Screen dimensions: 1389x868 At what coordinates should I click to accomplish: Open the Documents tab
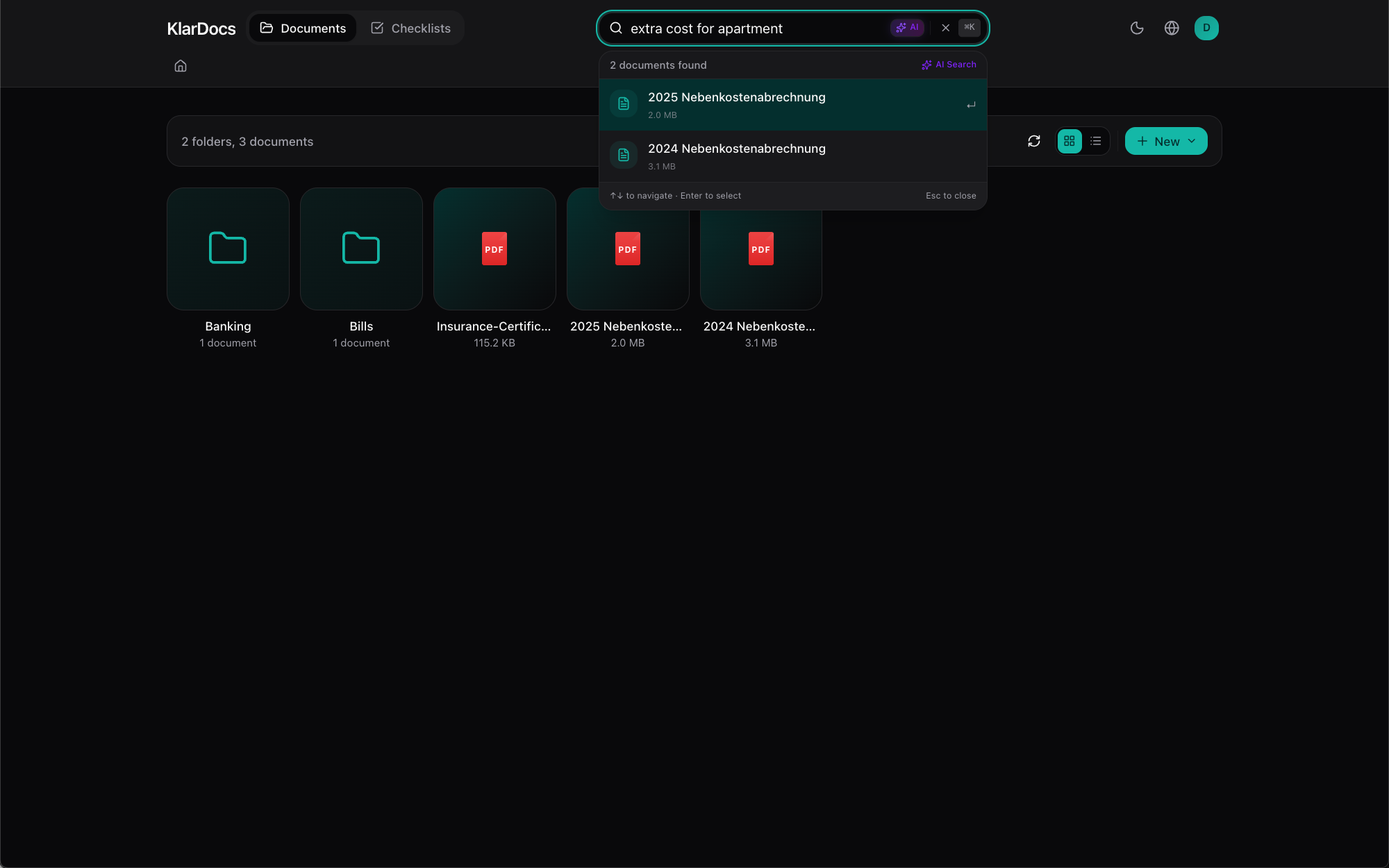pyautogui.click(x=303, y=28)
